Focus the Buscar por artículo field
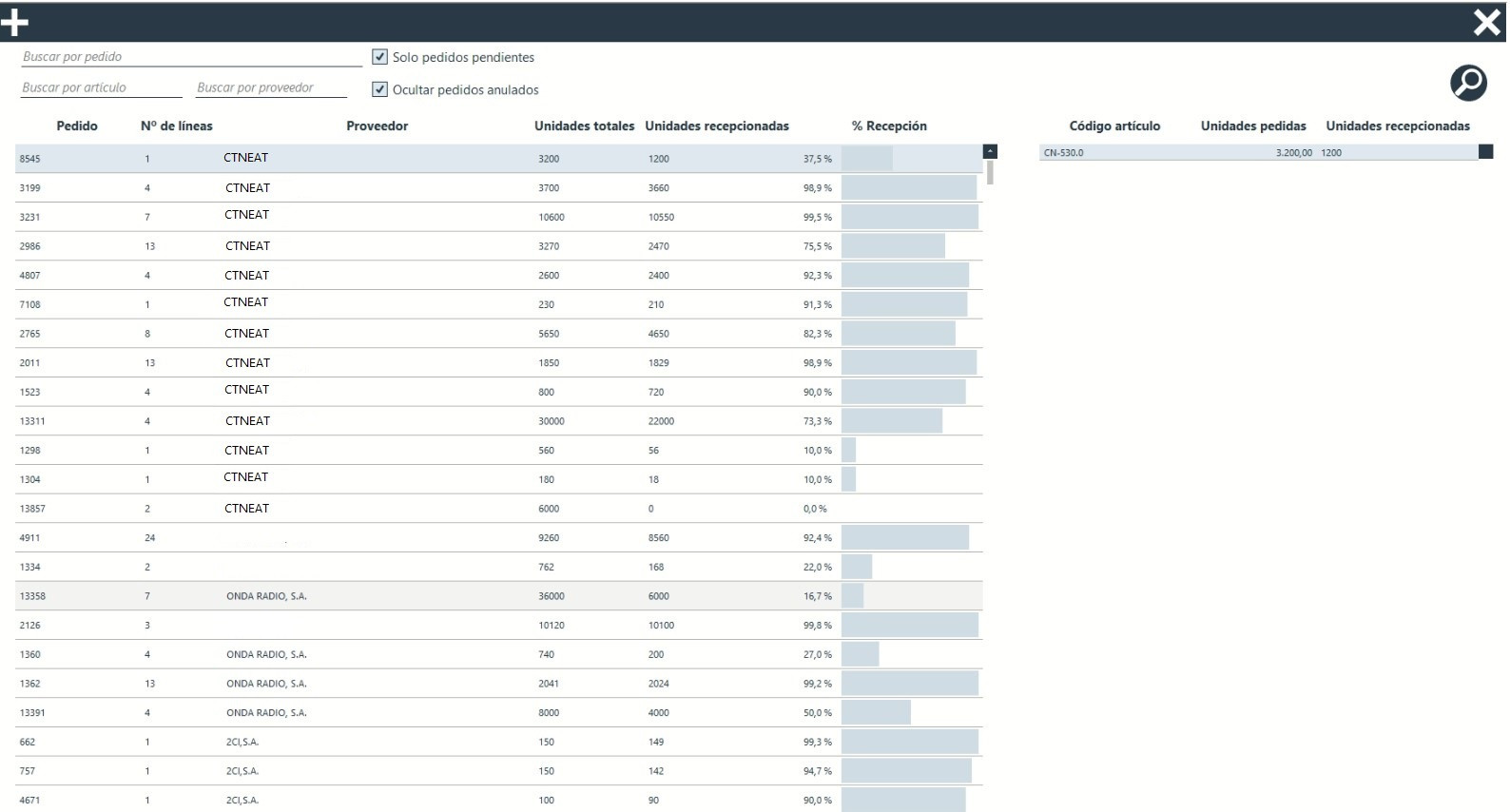The image size is (1510, 812). [101, 87]
